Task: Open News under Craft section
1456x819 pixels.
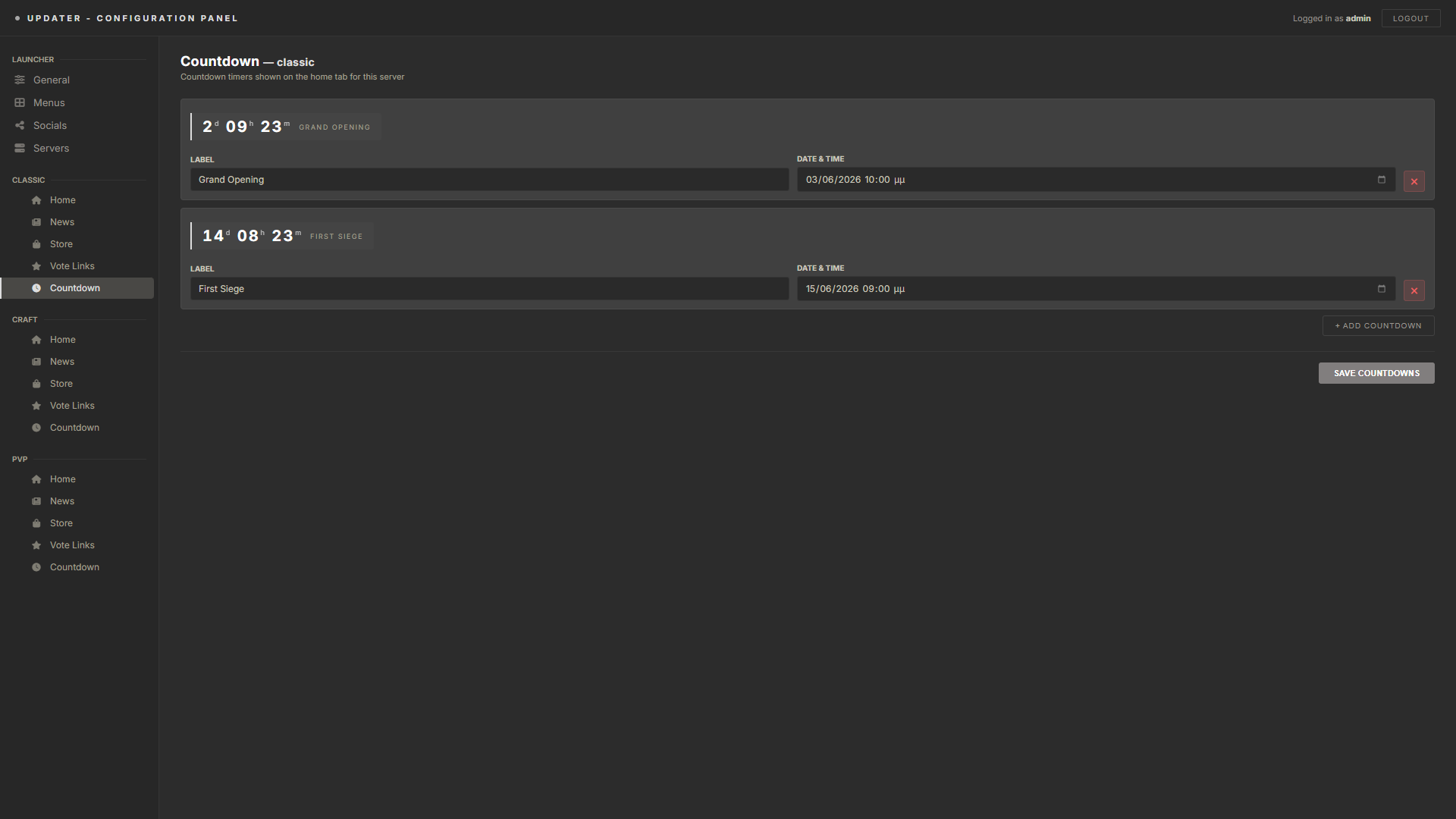Action: click(x=77, y=362)
